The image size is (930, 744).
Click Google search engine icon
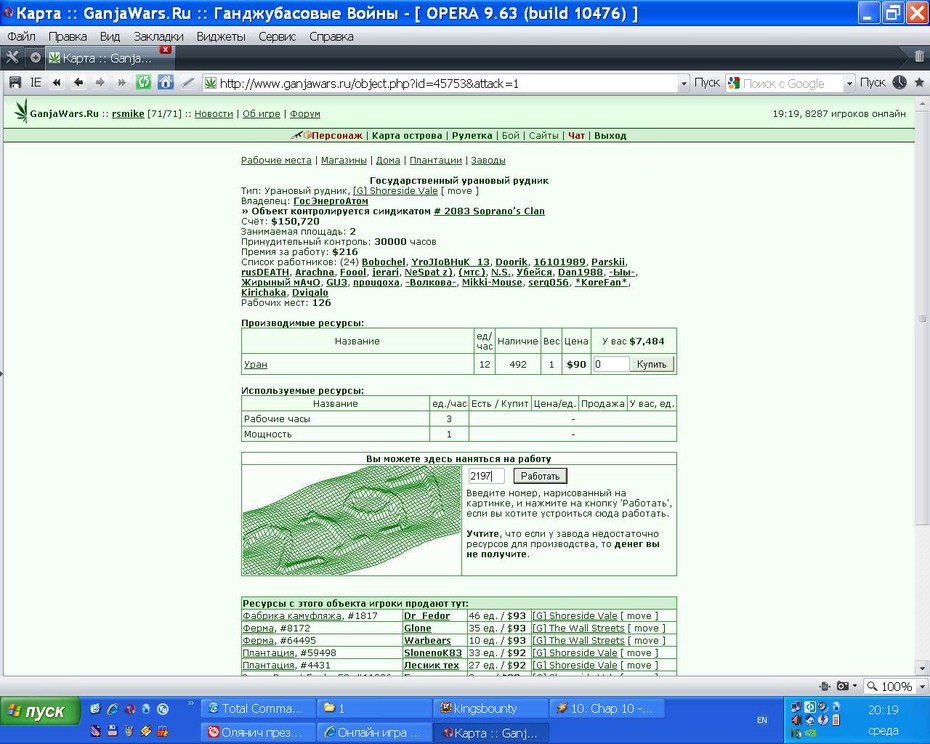[734, 84]
